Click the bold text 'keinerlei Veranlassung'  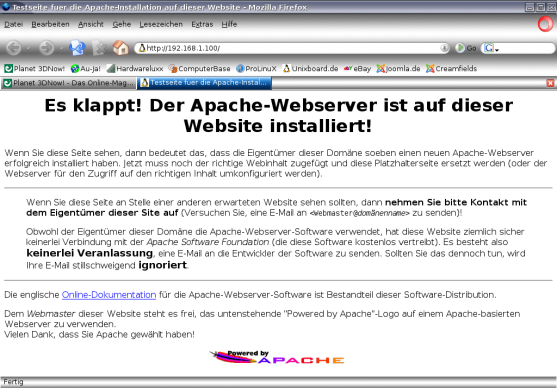click(x=90, y=253)
